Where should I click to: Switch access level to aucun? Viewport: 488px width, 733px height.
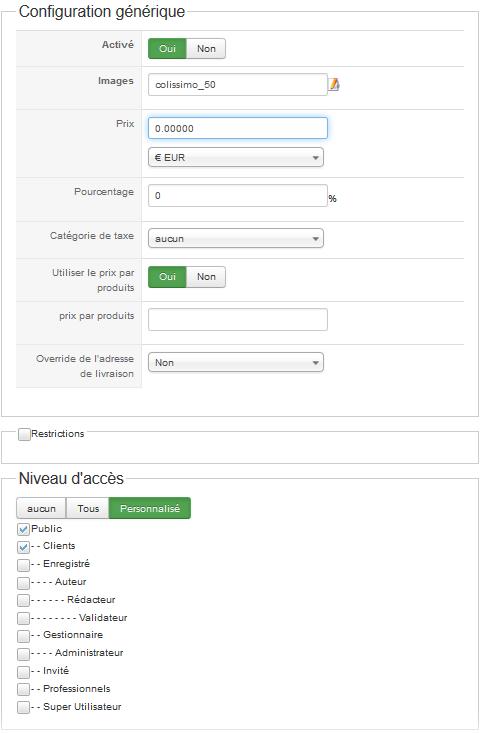pos(41,508)
